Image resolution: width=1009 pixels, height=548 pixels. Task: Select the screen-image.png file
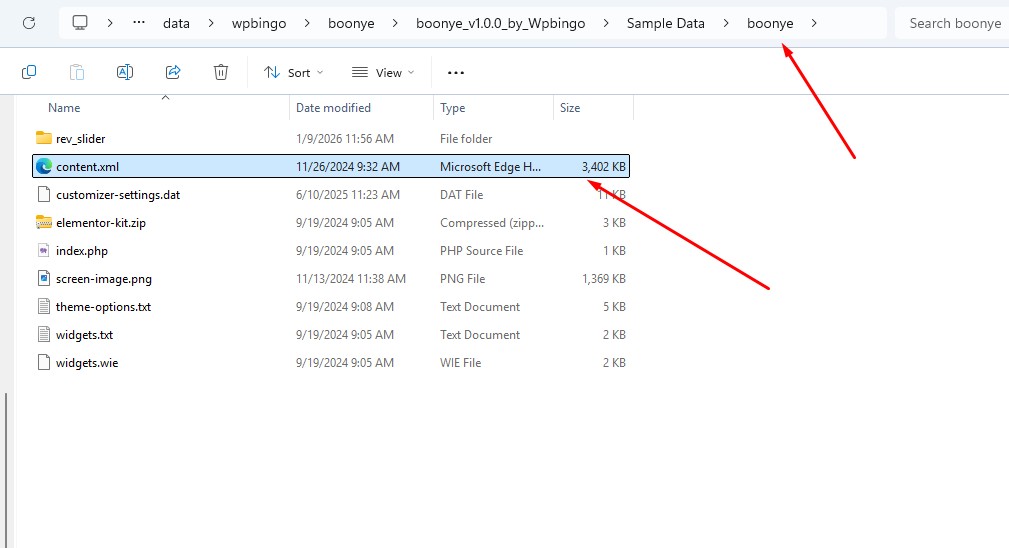pyautogui.click(x=103, y=279)
